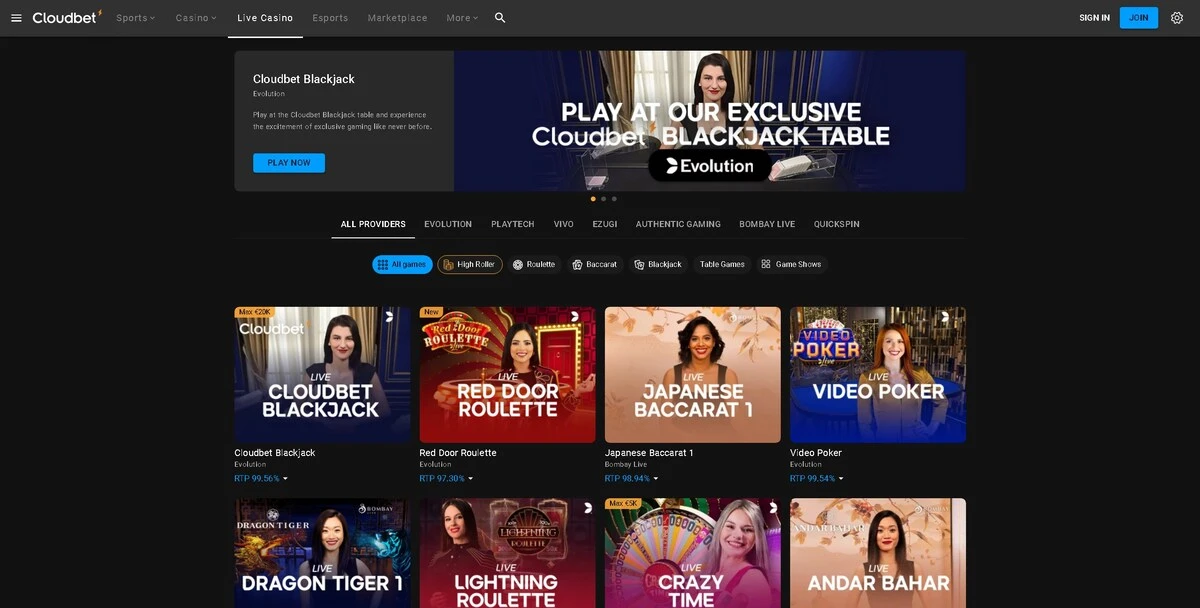The image size is (1200, 608).
Task: Switch to the AUTHENTIC GAMING tab
Action: pyautogui.click(x=678, y=224)
